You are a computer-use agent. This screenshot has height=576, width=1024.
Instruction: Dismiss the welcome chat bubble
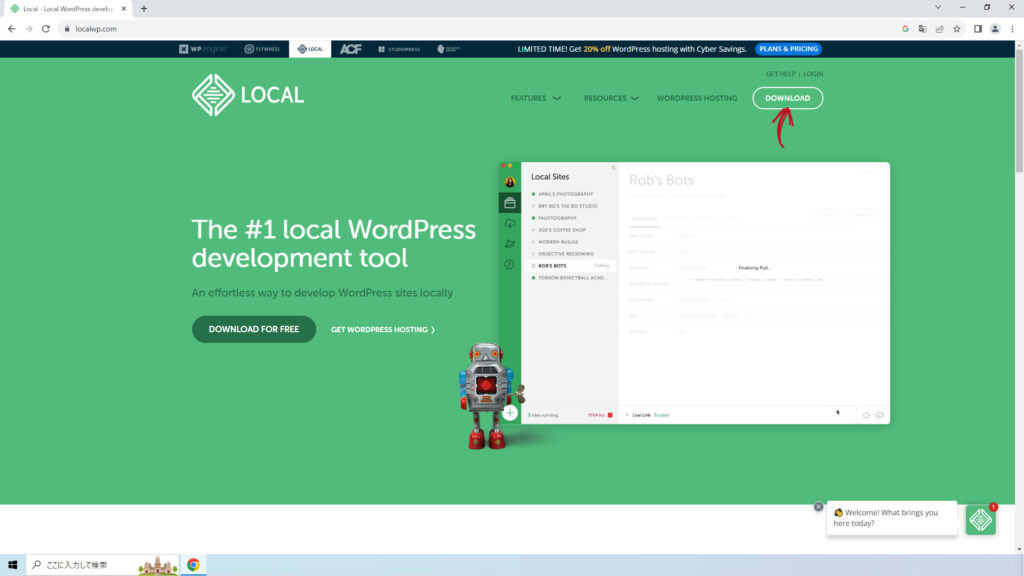pyautogui.click(x=818, y=507)
